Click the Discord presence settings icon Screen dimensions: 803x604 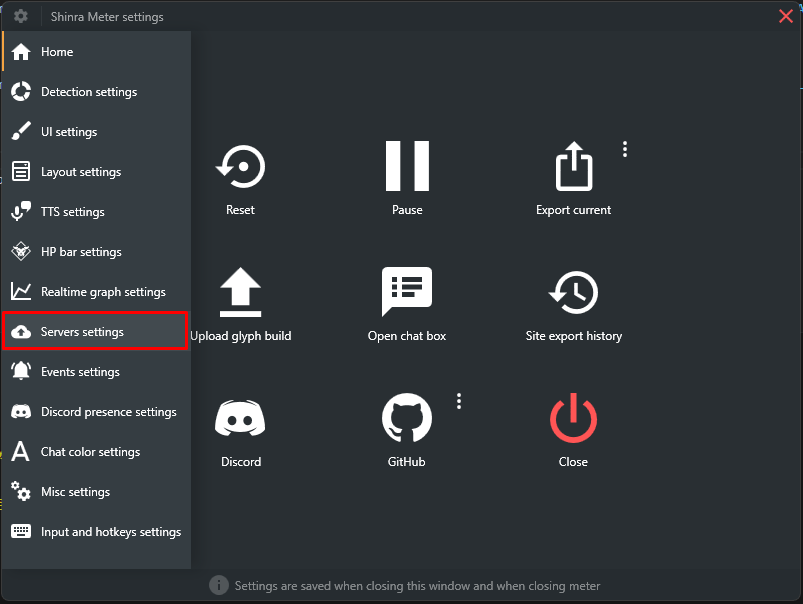(20, 412)
